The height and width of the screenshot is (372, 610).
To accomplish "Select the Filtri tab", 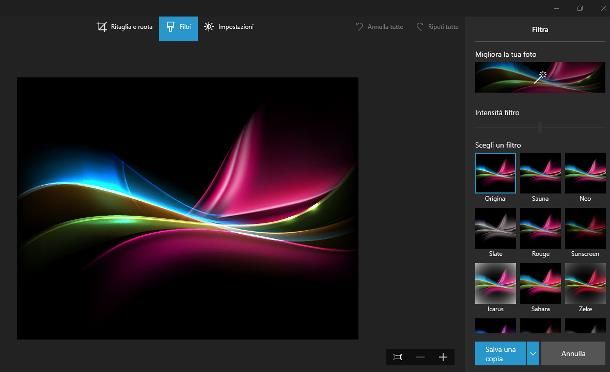I will [179, 28].
